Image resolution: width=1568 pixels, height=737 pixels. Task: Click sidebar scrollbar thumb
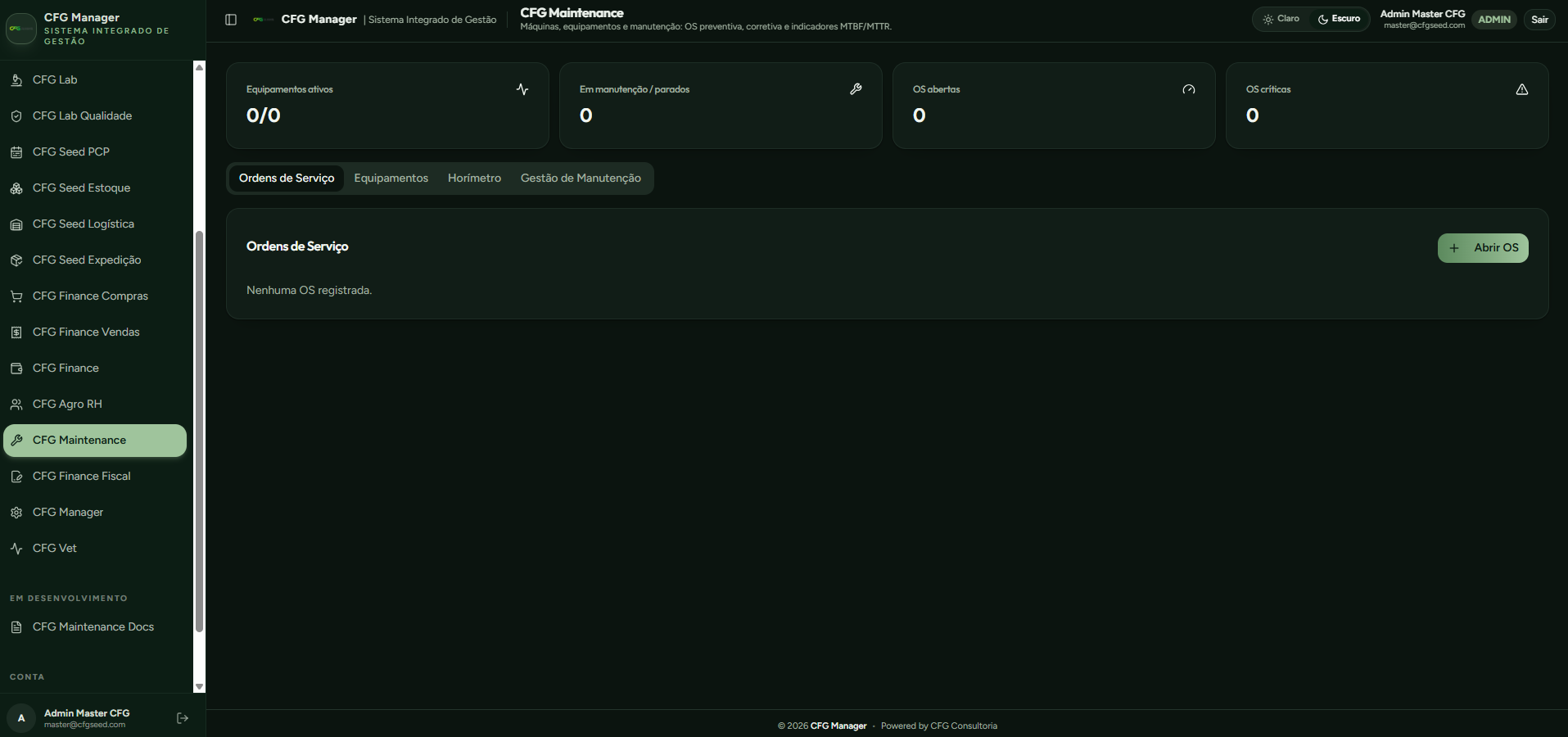pos(199,432)
